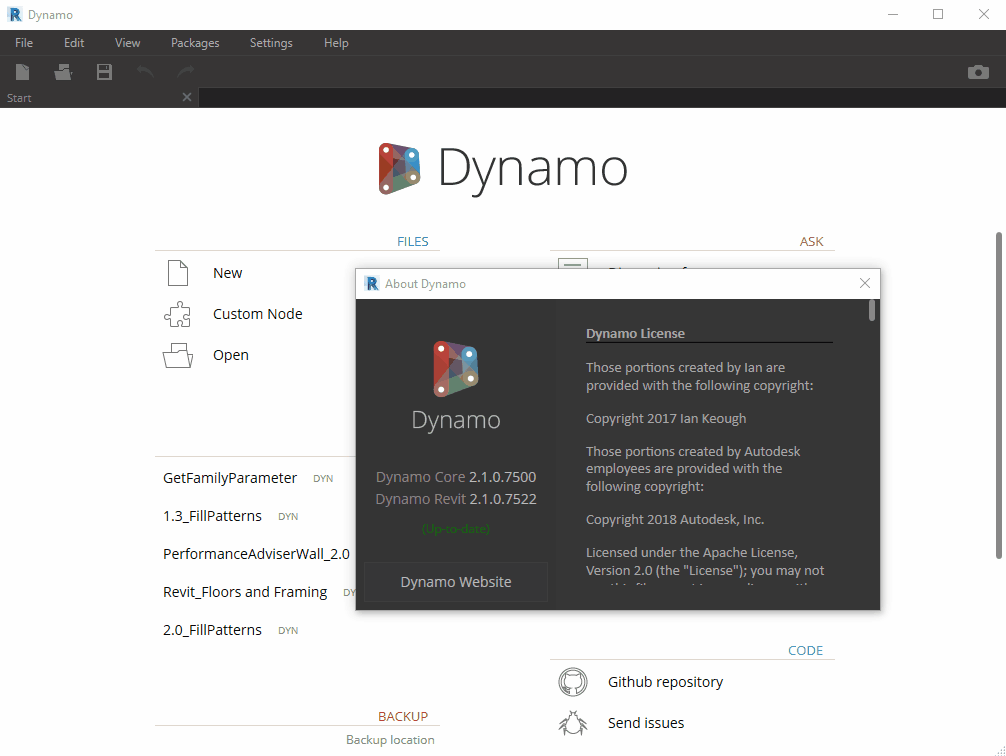Open the Packages menu
Screen dimensions: 1006x756
click(195, 42)
